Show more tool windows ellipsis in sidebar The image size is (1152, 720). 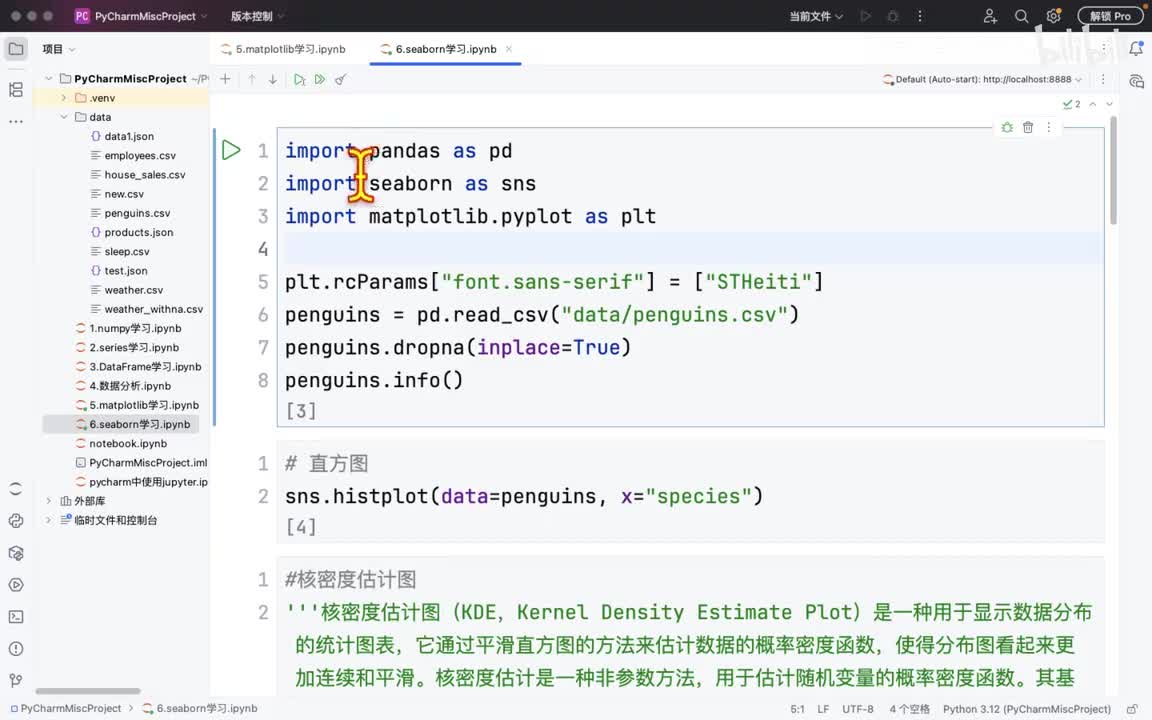click(15, 121)
